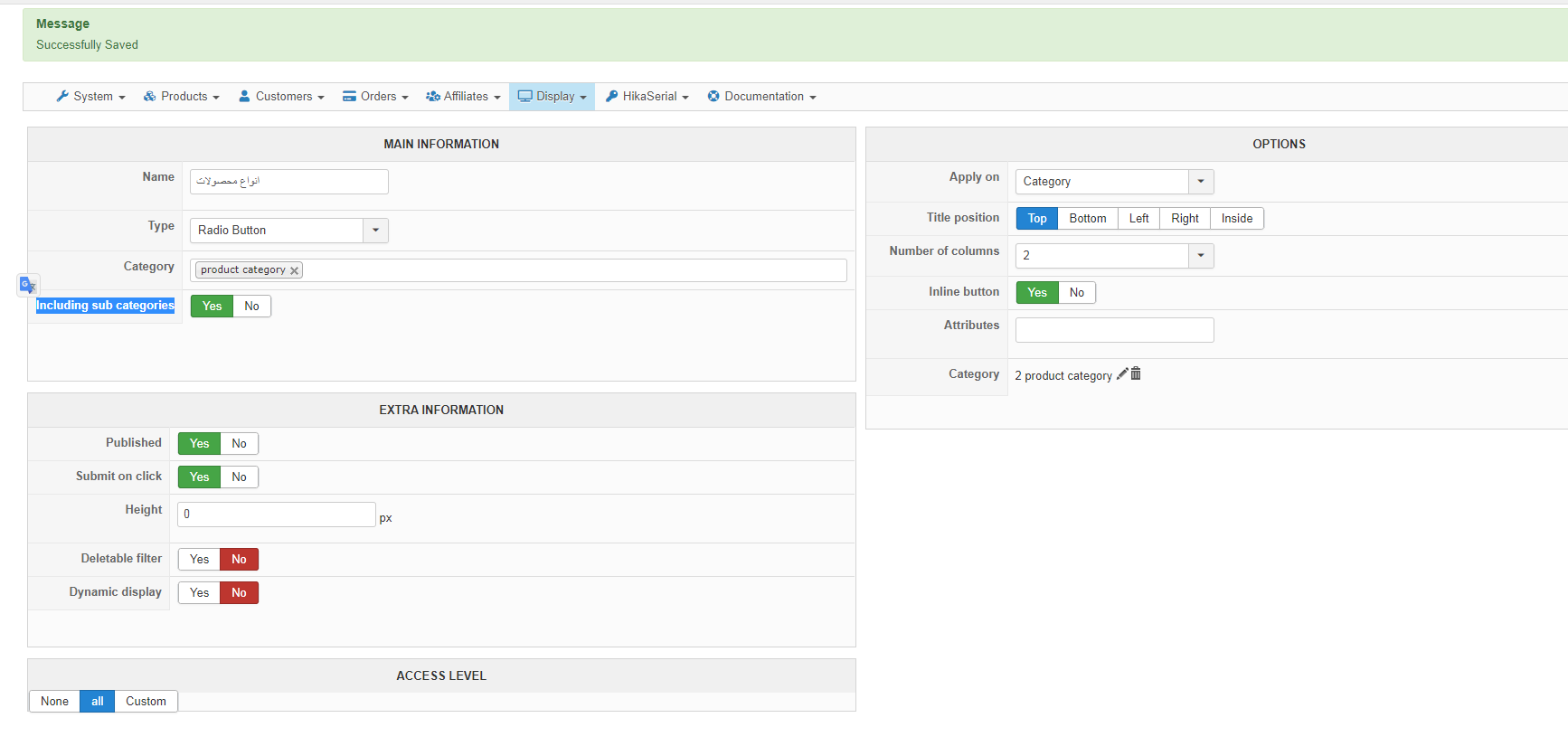Choose No for Dynamic display
Viewport: 1568px width, 746px height.
tap(239, 592)
